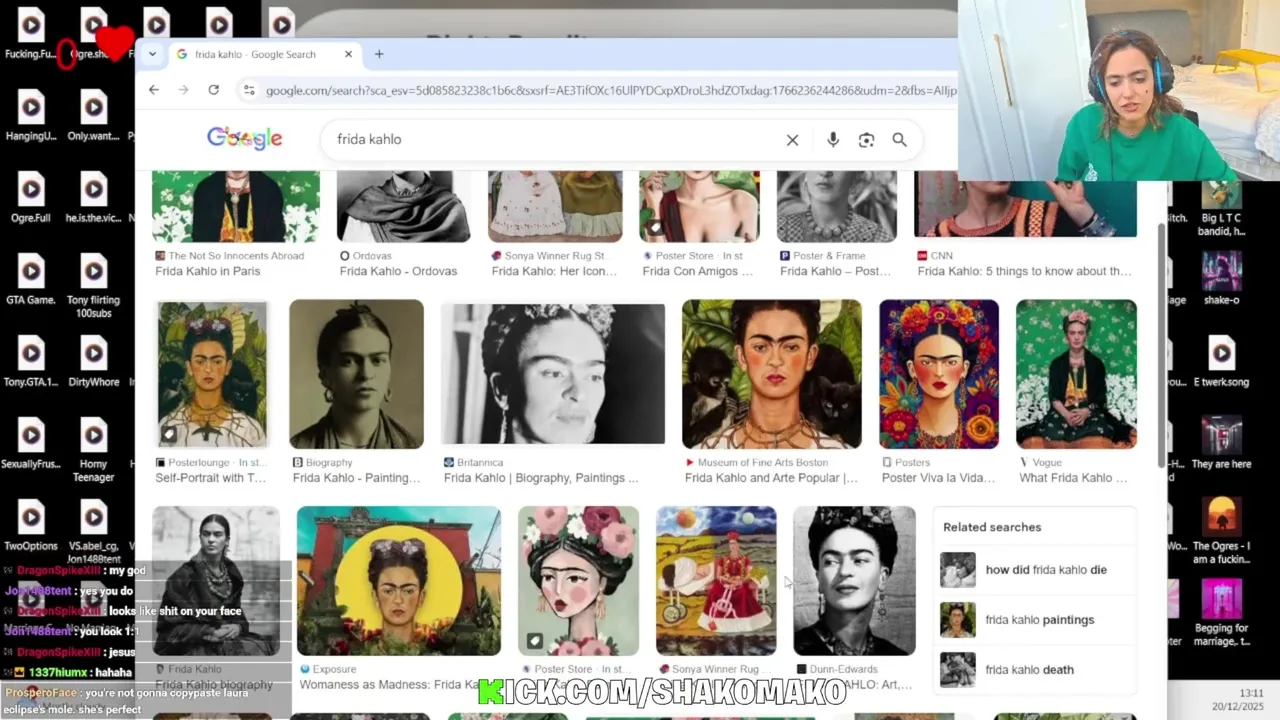Open a new Chrome tab
Image resolution: width=1280 pixels, height=720 pixels.
[x=379, y=54]
